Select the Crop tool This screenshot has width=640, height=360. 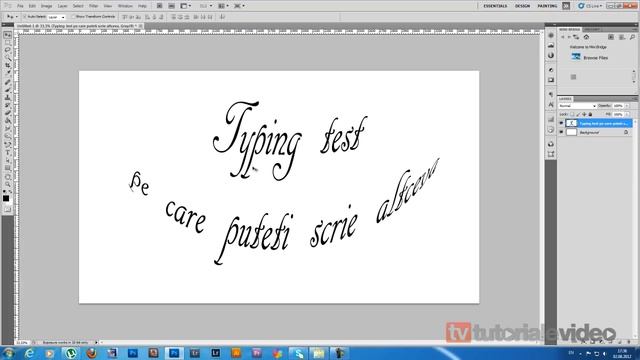coord(7,64)
